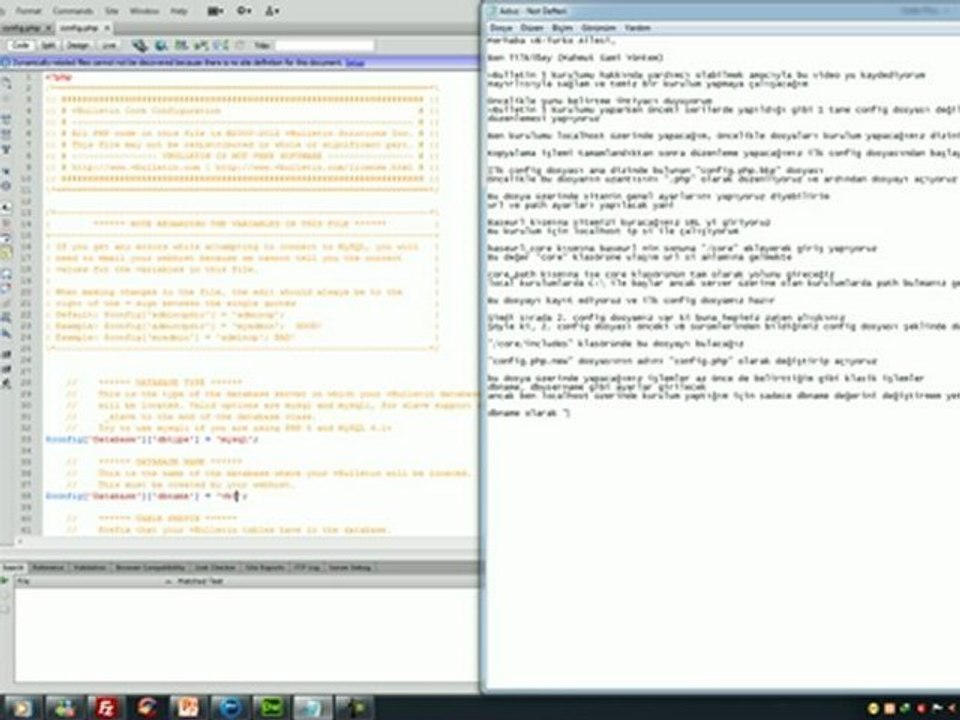
Task: Click the FileZilla taskbar icon
Action: pos(107,708)
